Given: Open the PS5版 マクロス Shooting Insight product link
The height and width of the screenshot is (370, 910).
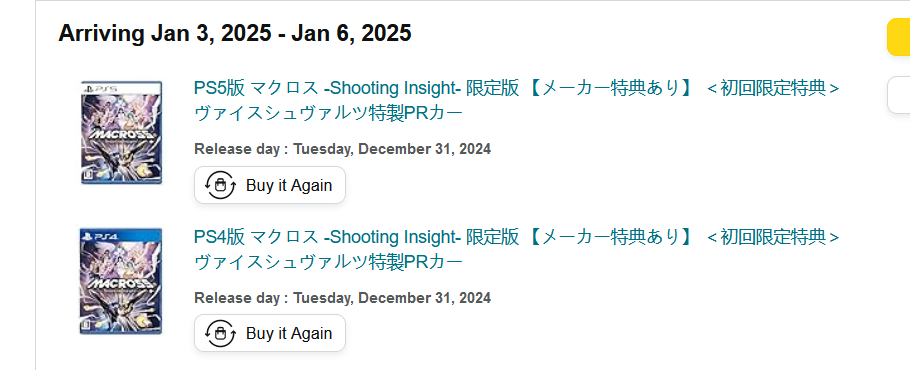Looking at the screenshot, I should pos(517,101).
